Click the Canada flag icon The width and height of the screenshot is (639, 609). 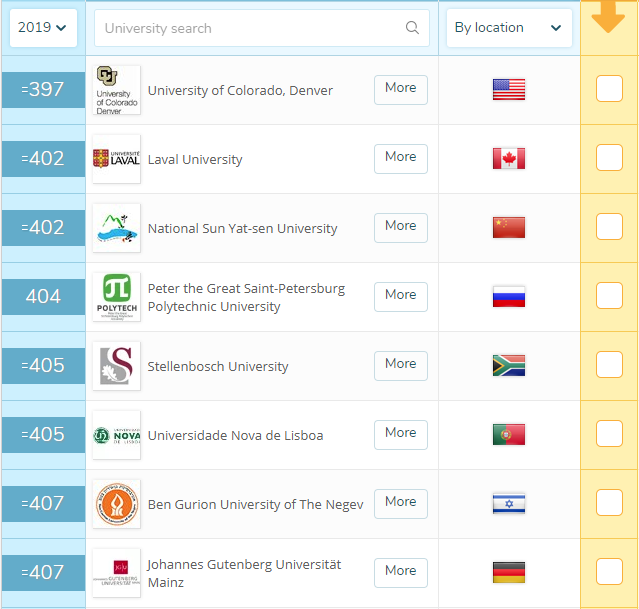tap(509, 159)
